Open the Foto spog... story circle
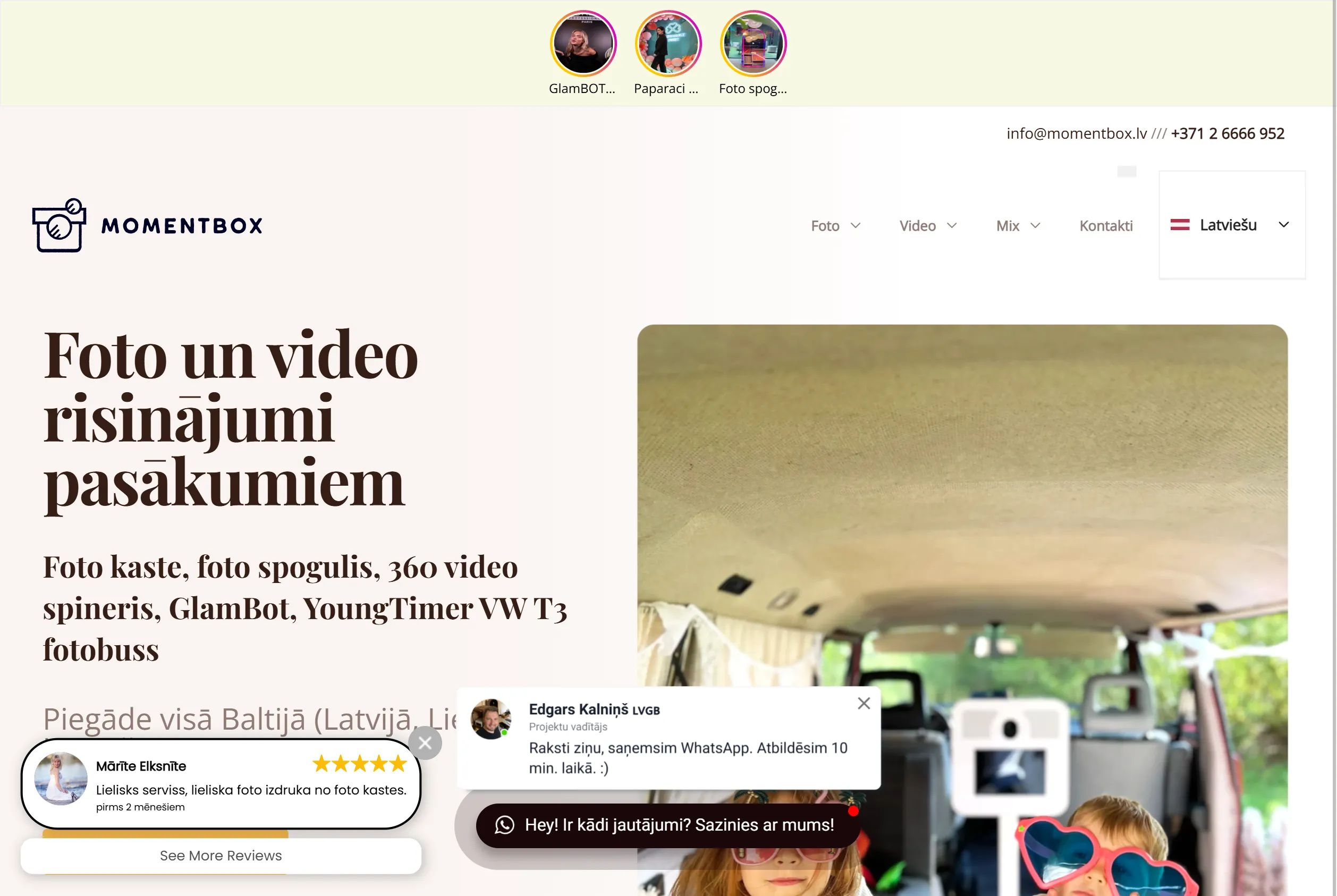Screen dimensions: 1337x896 tap(753, 44)
